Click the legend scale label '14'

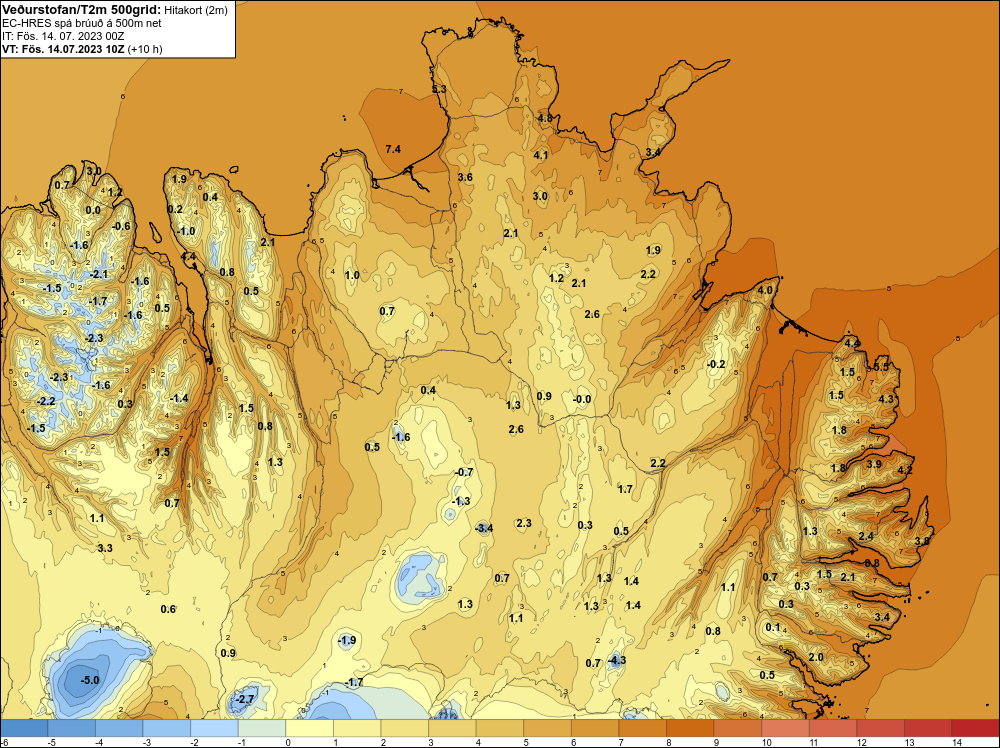[x=957, y=742]
